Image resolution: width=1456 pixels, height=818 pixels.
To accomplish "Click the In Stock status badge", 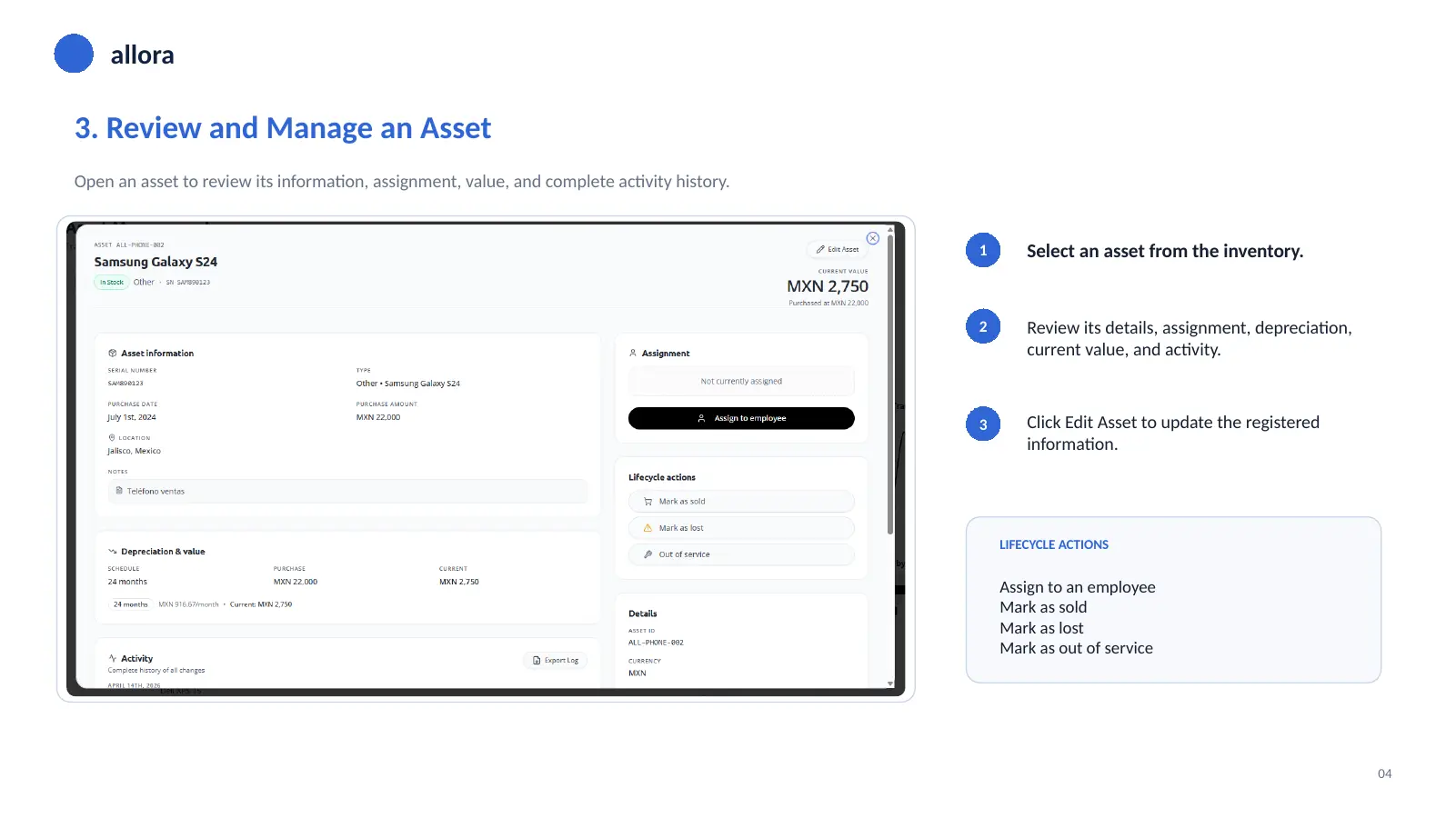I will (111, 282).
